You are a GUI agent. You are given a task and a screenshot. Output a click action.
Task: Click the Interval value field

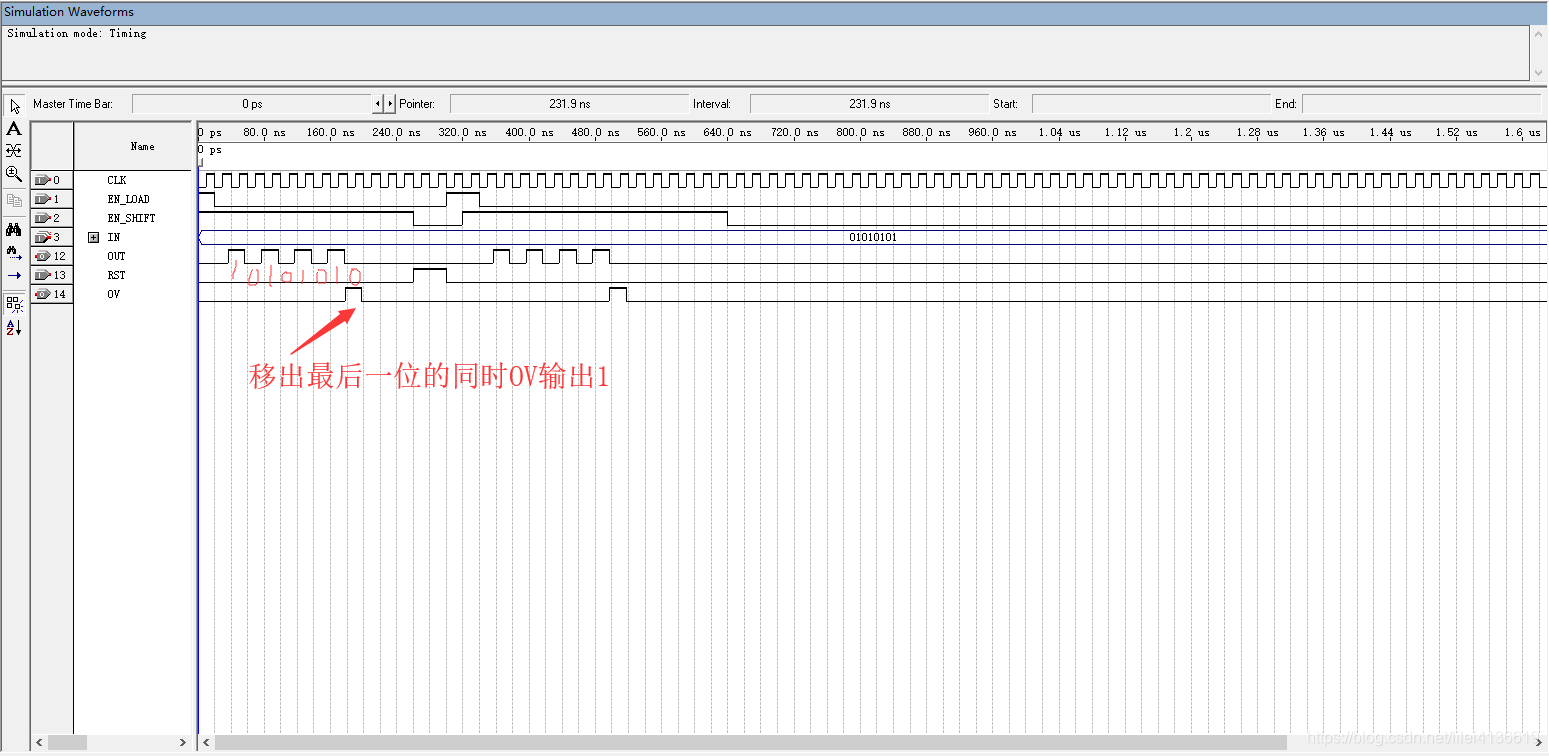[869, 104]
